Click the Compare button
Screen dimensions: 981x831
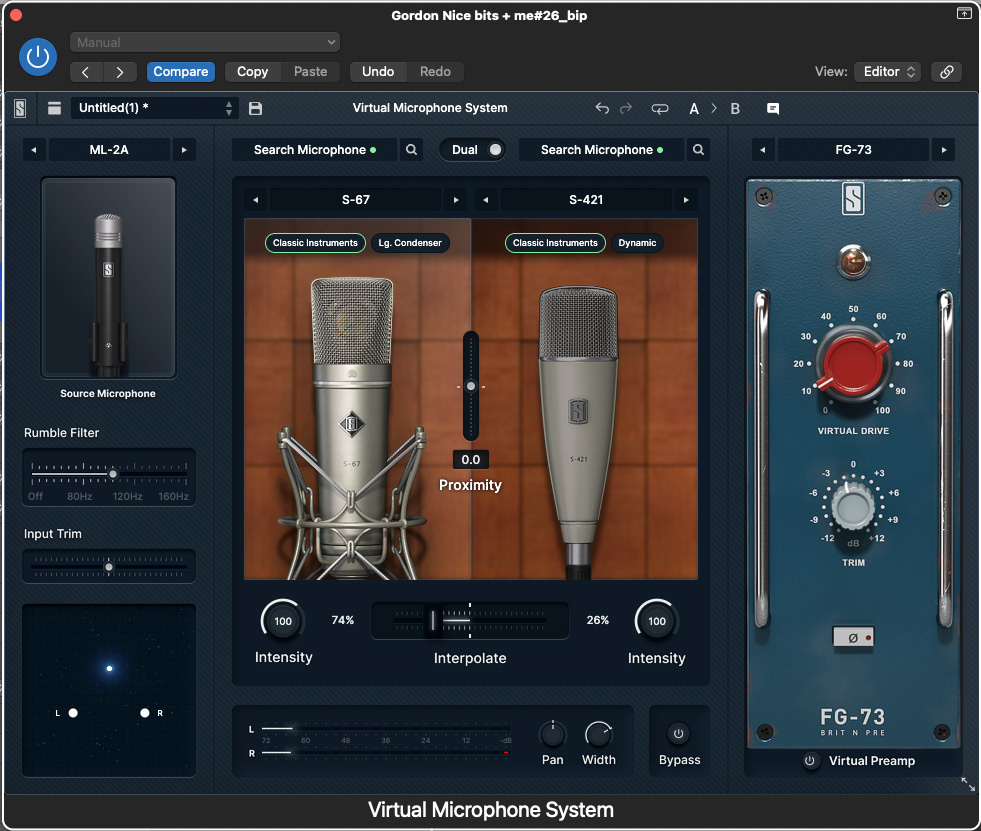pyautogui.click(x=181, y=72)
